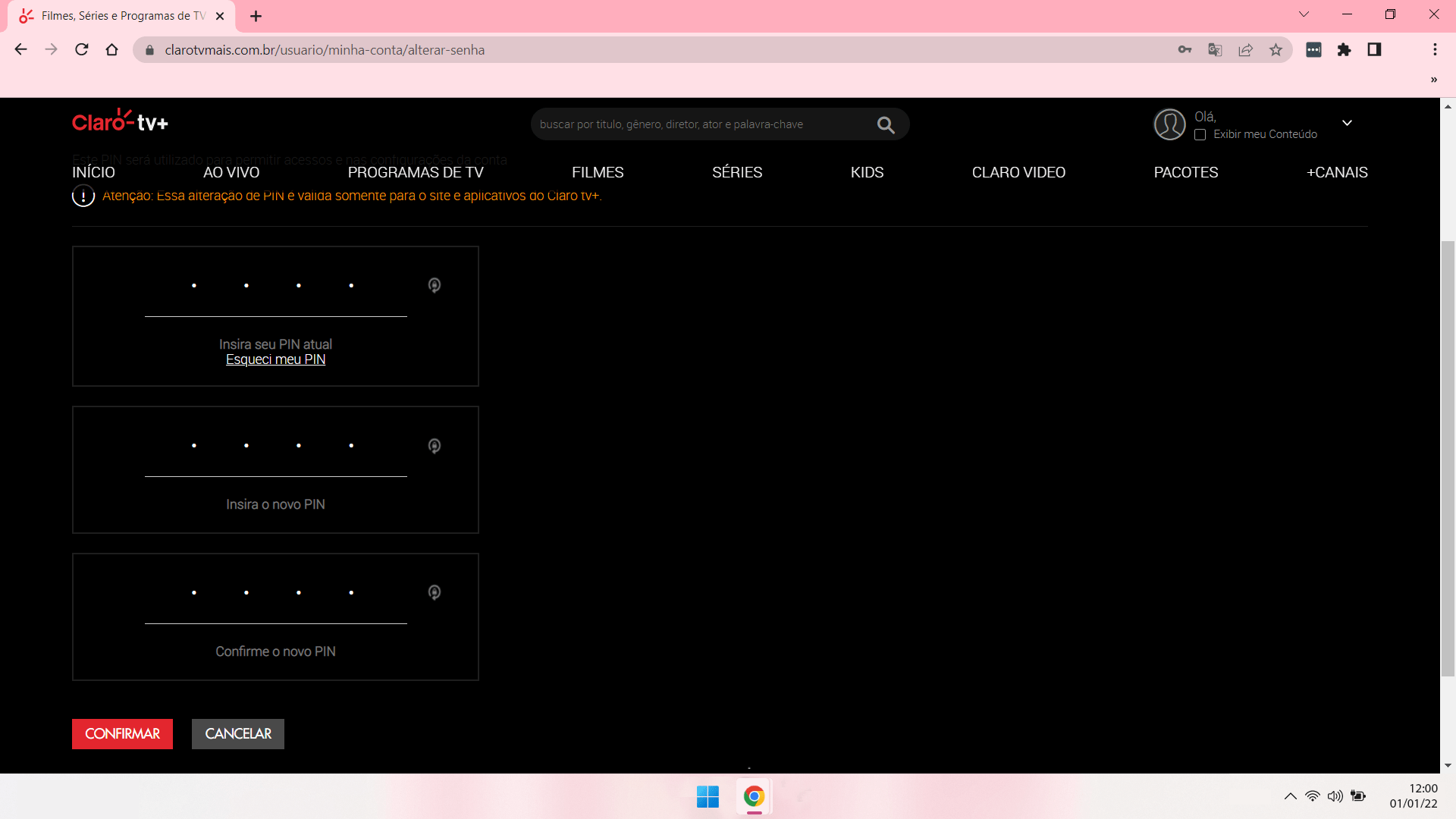The width and height of the screenshot is (1456, 819).
Task: Click the Chrome taskbar icon
Action: (754, 796)
